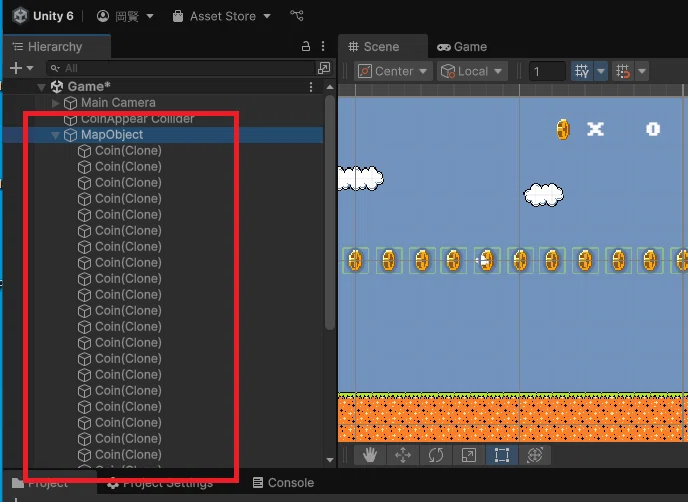The height and width of the screenshot is (502, 688).
Task: Focus the Hierarchy search field
Action: [x=180, y=68]
